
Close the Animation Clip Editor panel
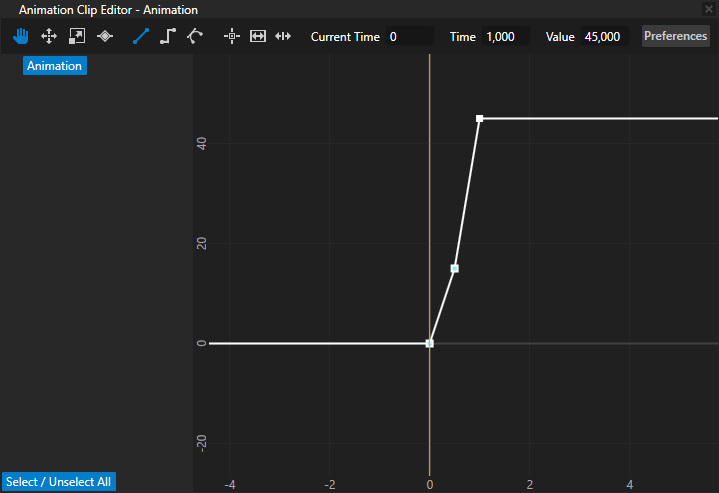(709, 9)
